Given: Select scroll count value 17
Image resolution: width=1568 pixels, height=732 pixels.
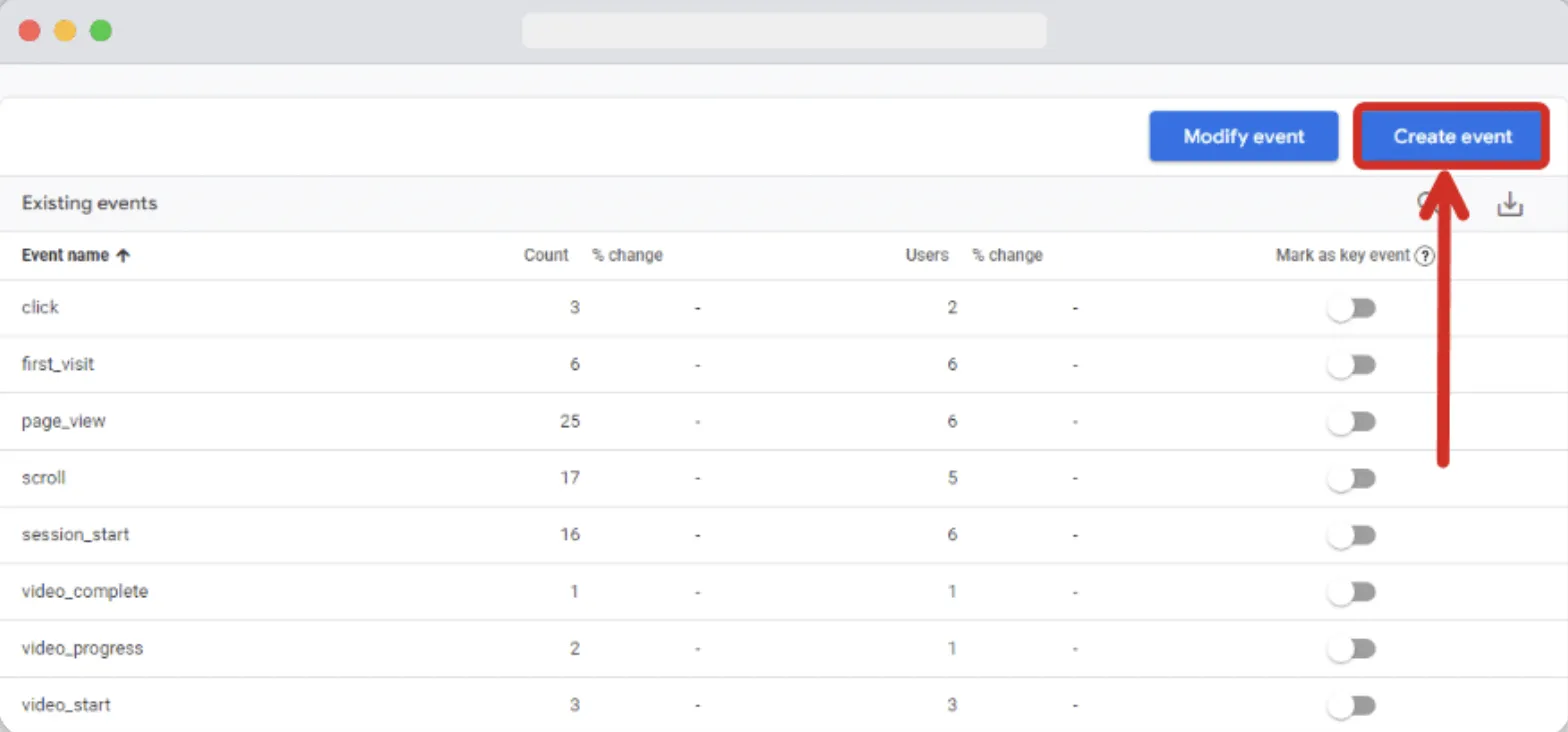Looking at the screenshot, I should (x=570, y=477).
